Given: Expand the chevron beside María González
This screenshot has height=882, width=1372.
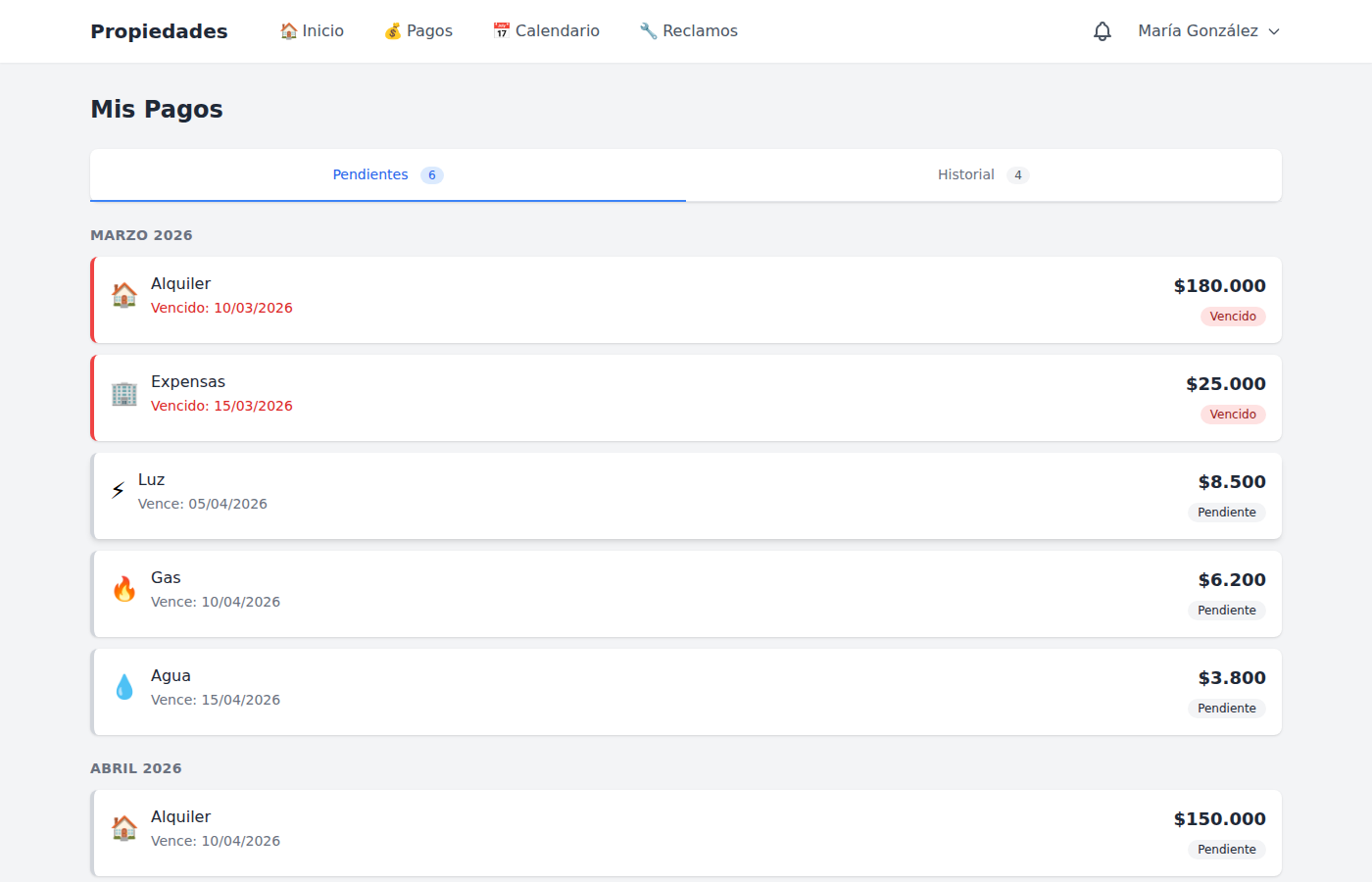Looking at the screenshot, I should click(x=1274, y=31).
